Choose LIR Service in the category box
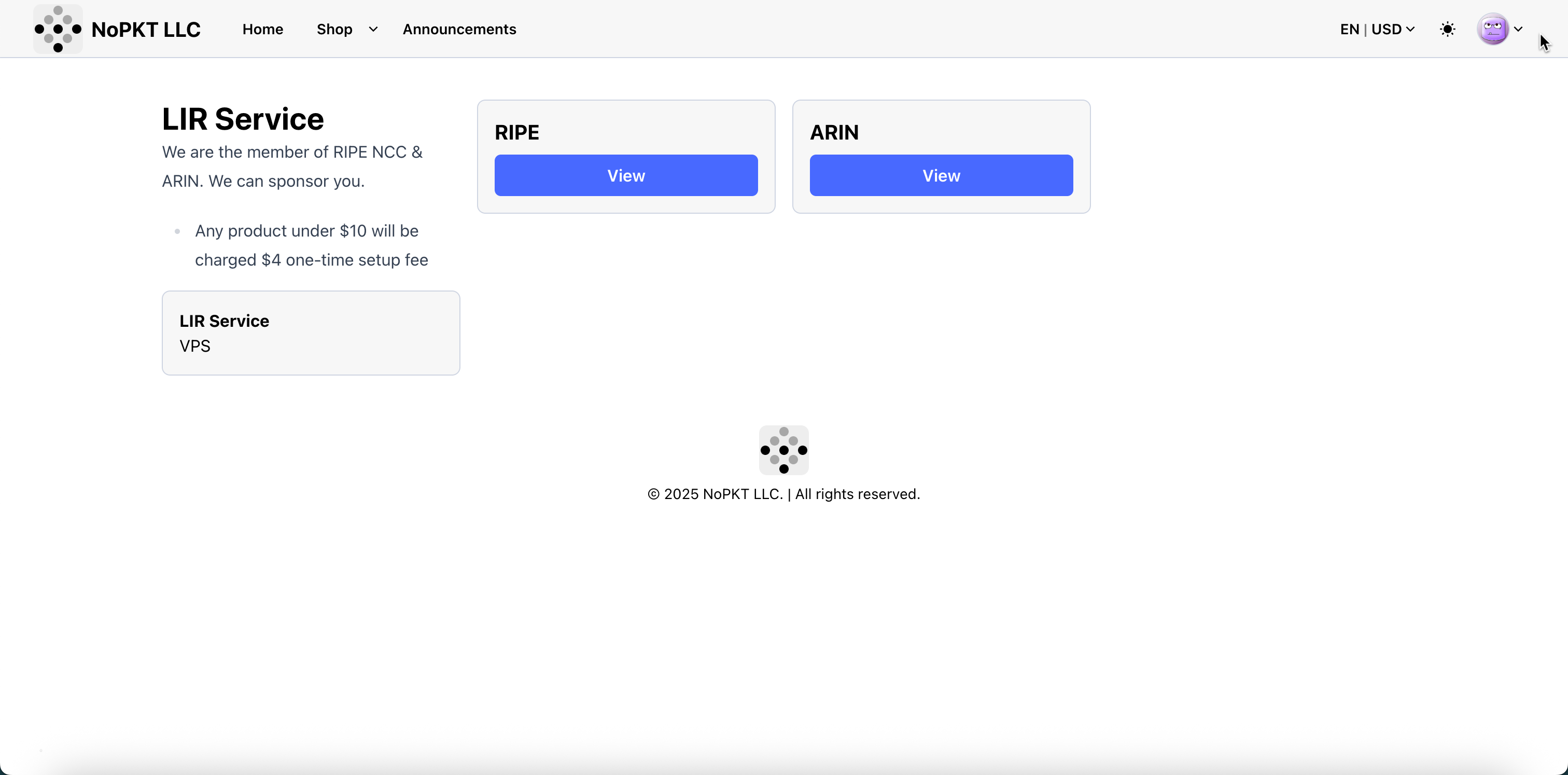The width and height of the screenshot is (1568, 775). pos(224,321)
